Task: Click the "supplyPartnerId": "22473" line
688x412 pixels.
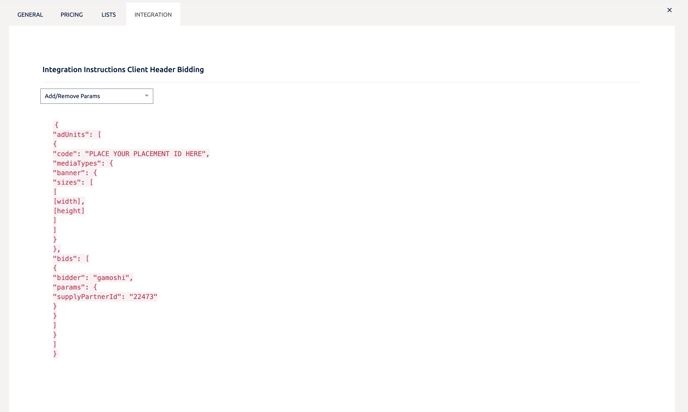Action: tap(105, 297)
